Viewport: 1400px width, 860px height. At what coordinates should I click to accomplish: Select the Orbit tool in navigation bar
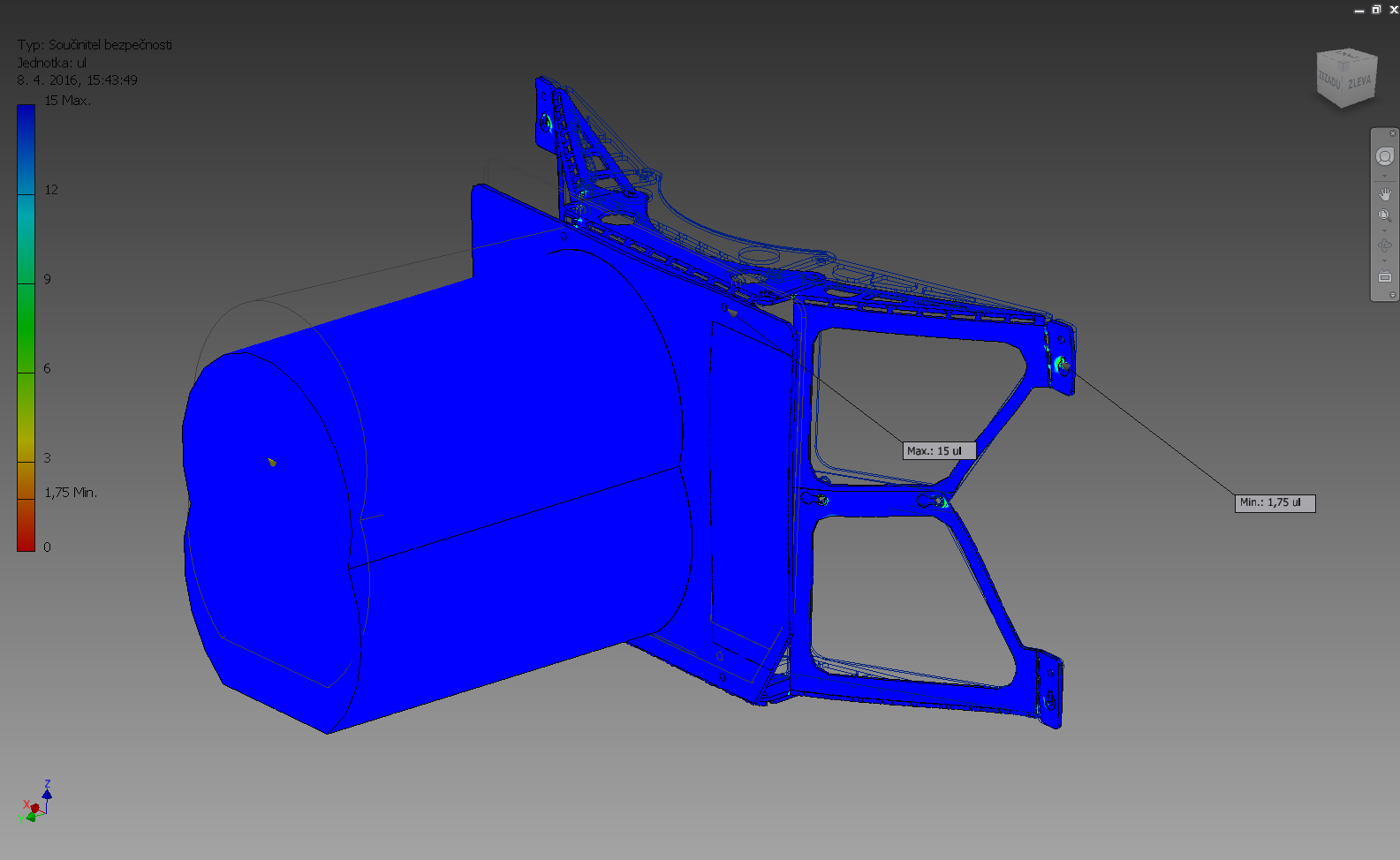tap(1384, 245)
